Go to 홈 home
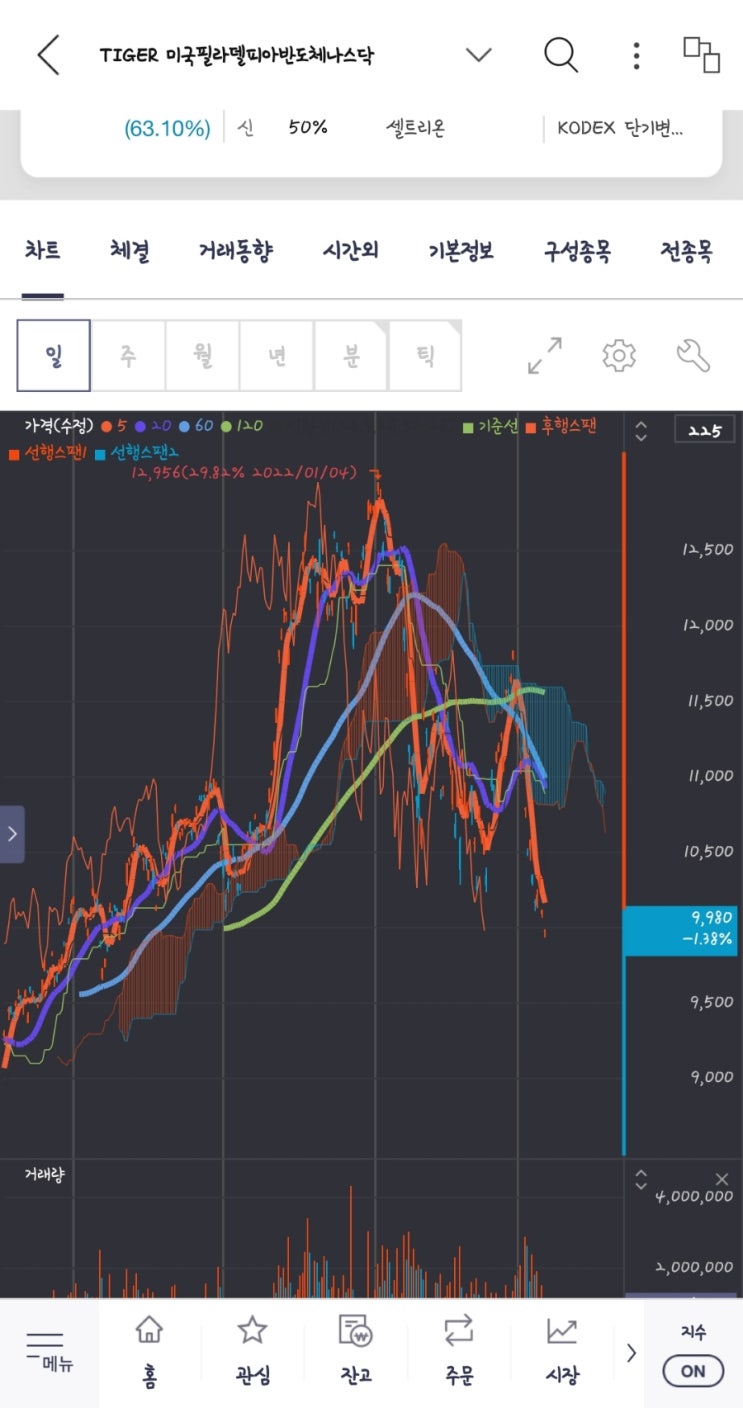This screenshot has width=743, height=1408. click(149, 1351)
